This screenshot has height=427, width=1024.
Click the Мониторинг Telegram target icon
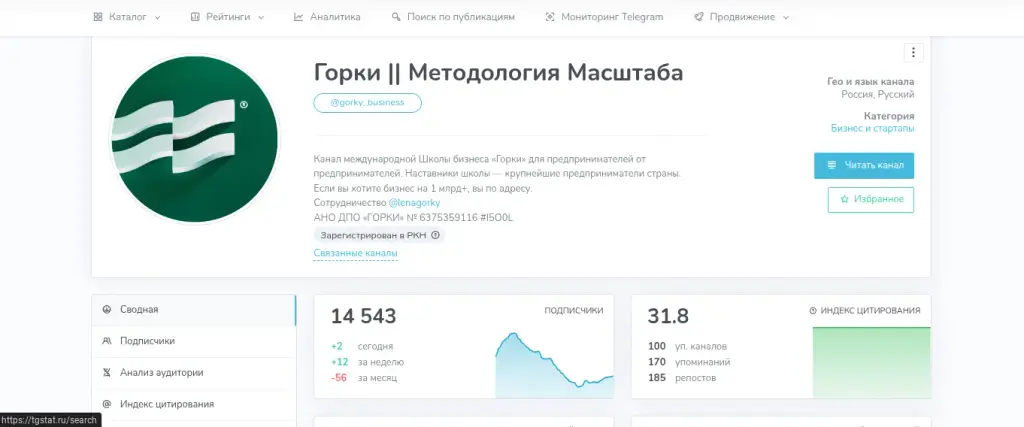[x=550, y=17]
